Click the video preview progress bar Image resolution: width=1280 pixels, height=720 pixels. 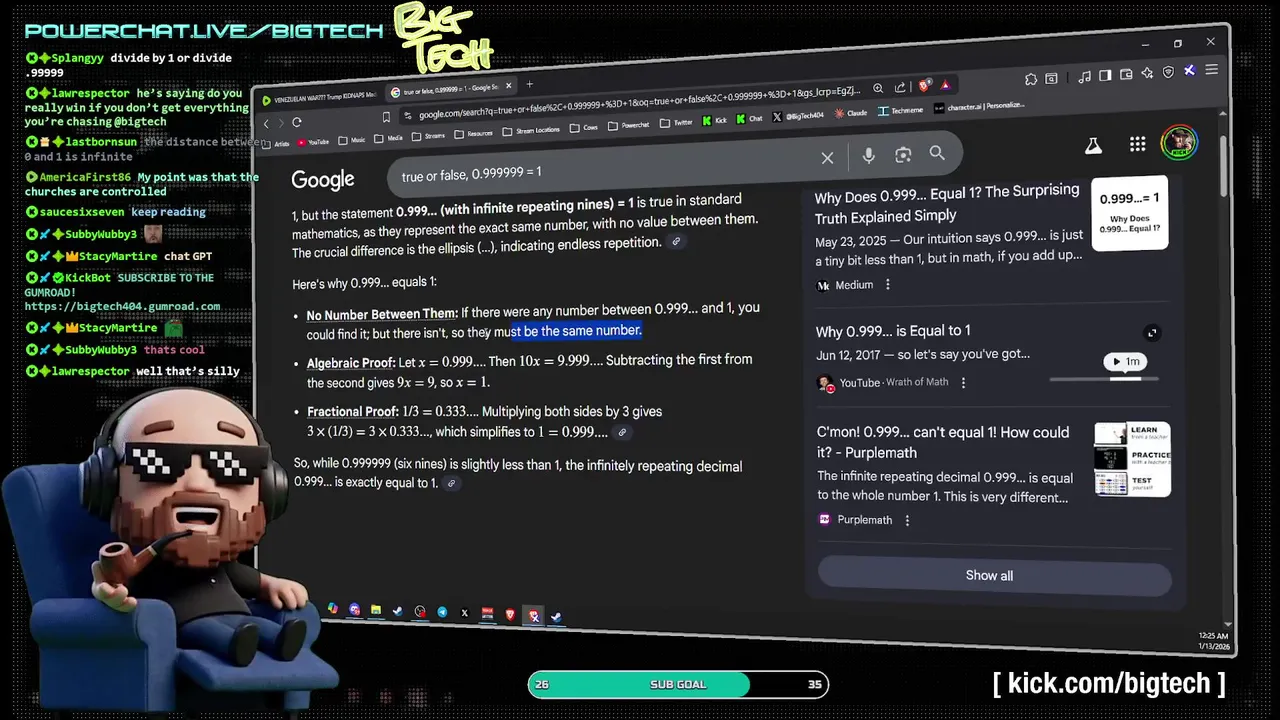(1104, 379)
